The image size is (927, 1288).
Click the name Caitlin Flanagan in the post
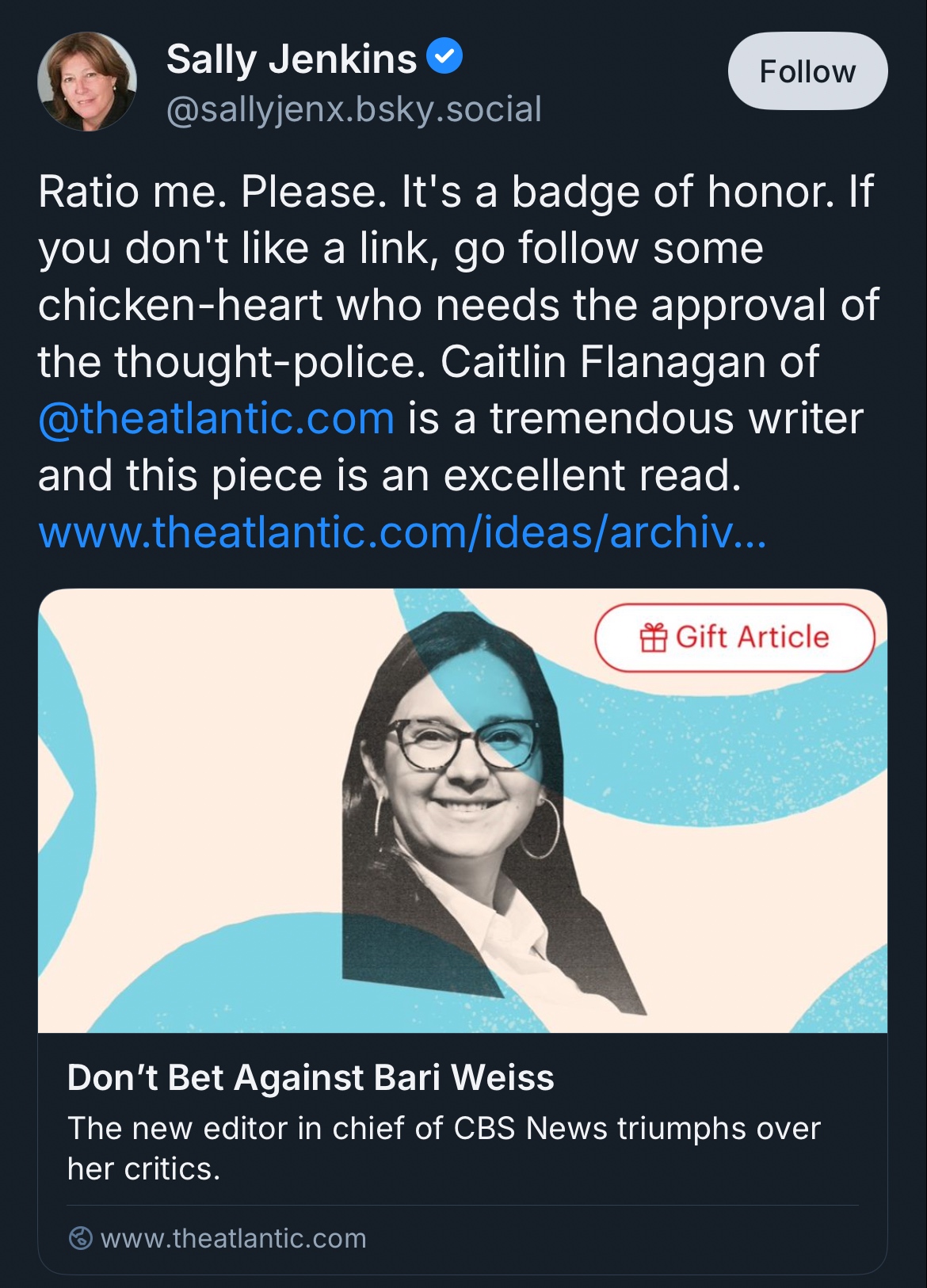[x=603, y=362]
